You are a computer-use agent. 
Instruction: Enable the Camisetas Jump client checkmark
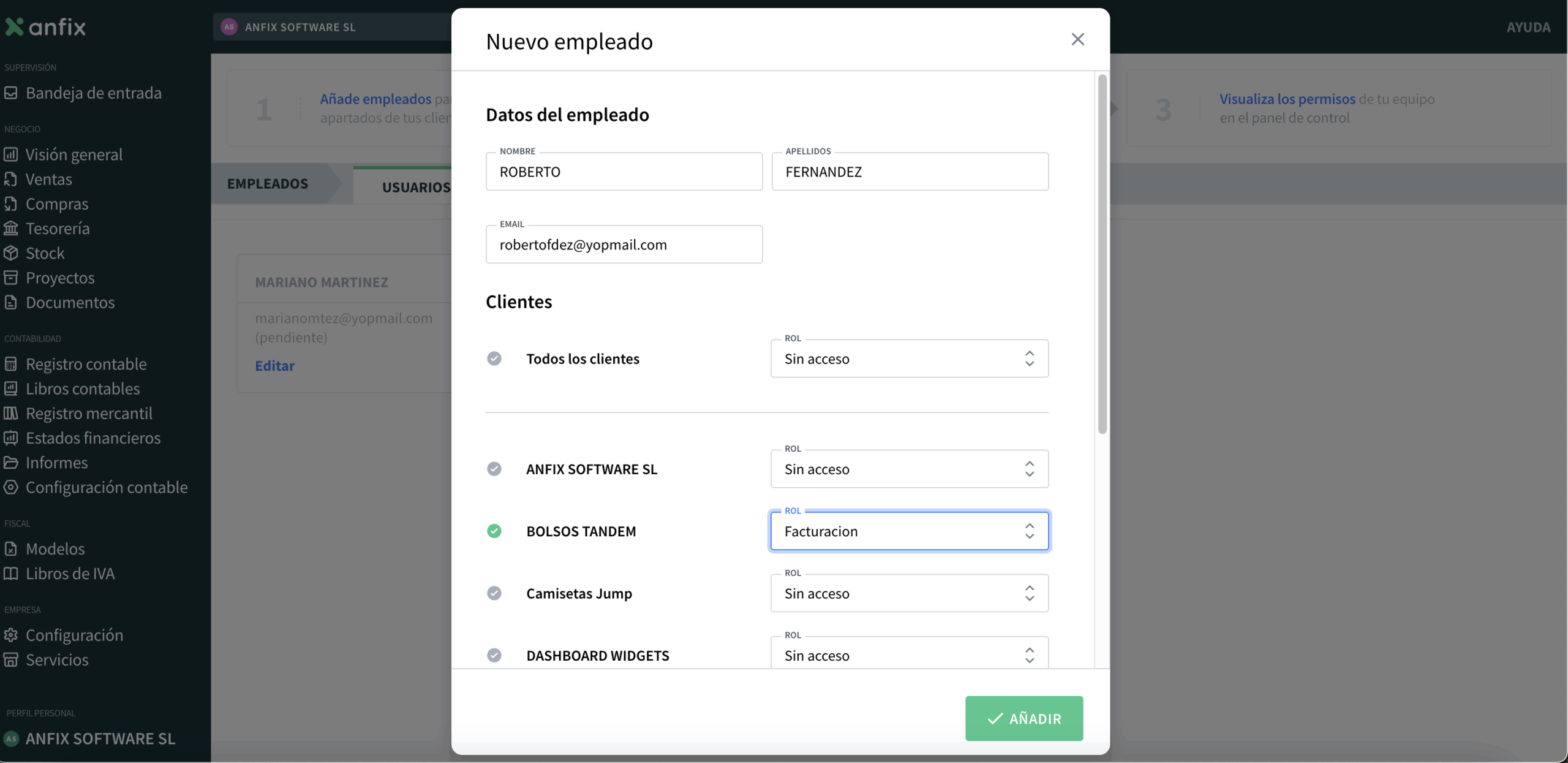click(x=494, y=593)
